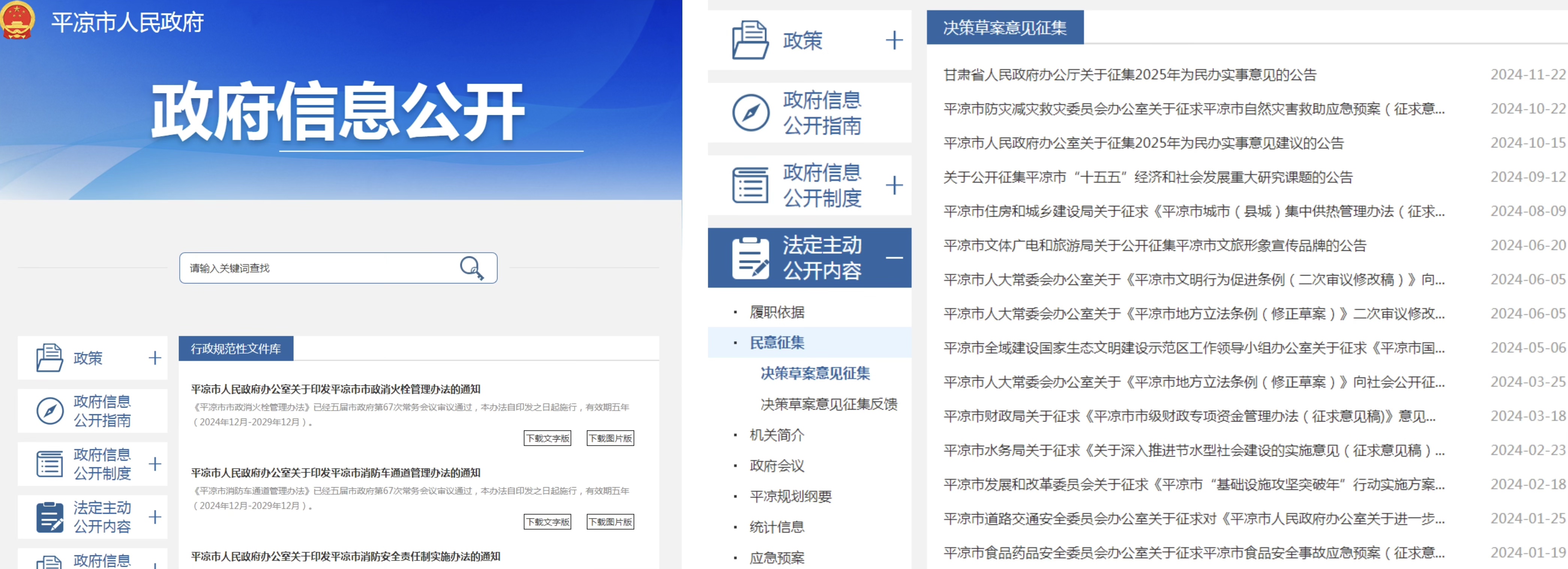Click 下载文字版 for the 市政消火栓 notice
This screenshot has height=569, width=1568.
click(x=548, y=438)
